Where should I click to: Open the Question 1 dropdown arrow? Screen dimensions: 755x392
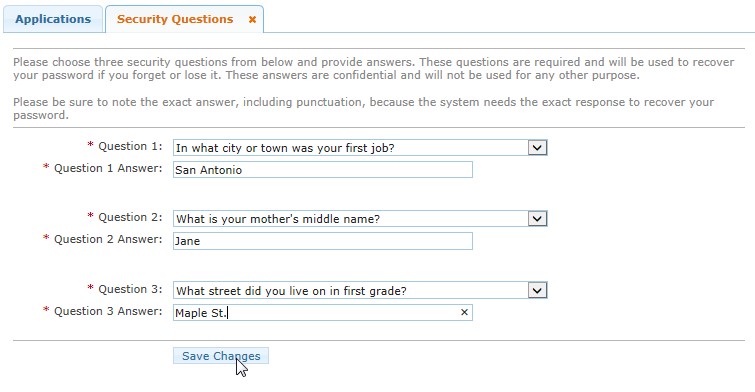[537, 148]
